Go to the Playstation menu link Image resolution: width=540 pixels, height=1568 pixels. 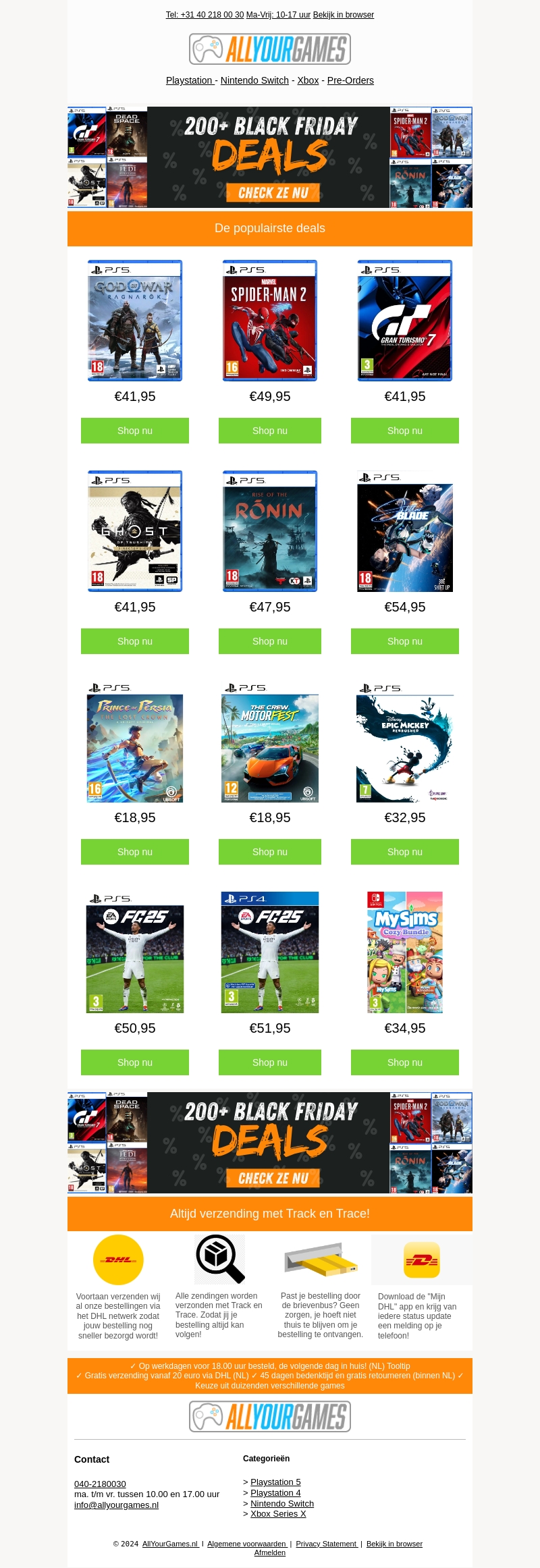[x=190, y=80]
